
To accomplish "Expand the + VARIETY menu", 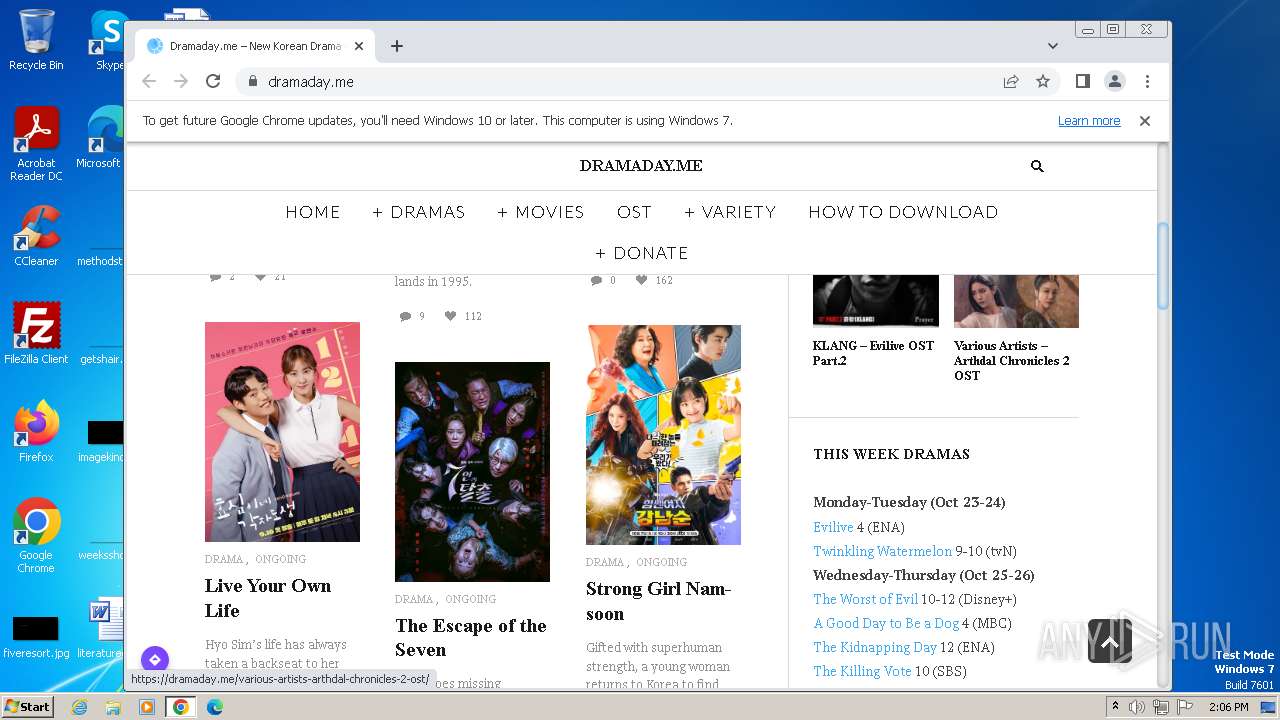I will 730,212.
